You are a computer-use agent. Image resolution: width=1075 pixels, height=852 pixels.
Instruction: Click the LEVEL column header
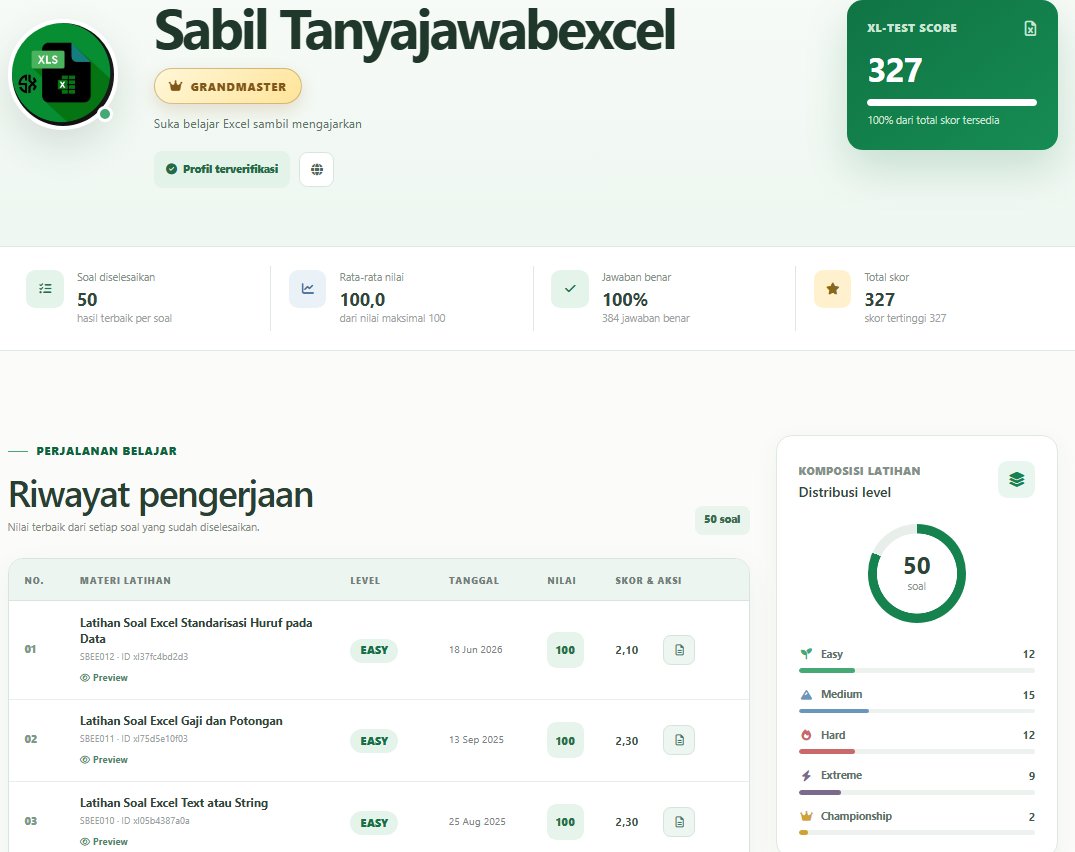pyautogui.click(x=365, y=581)
